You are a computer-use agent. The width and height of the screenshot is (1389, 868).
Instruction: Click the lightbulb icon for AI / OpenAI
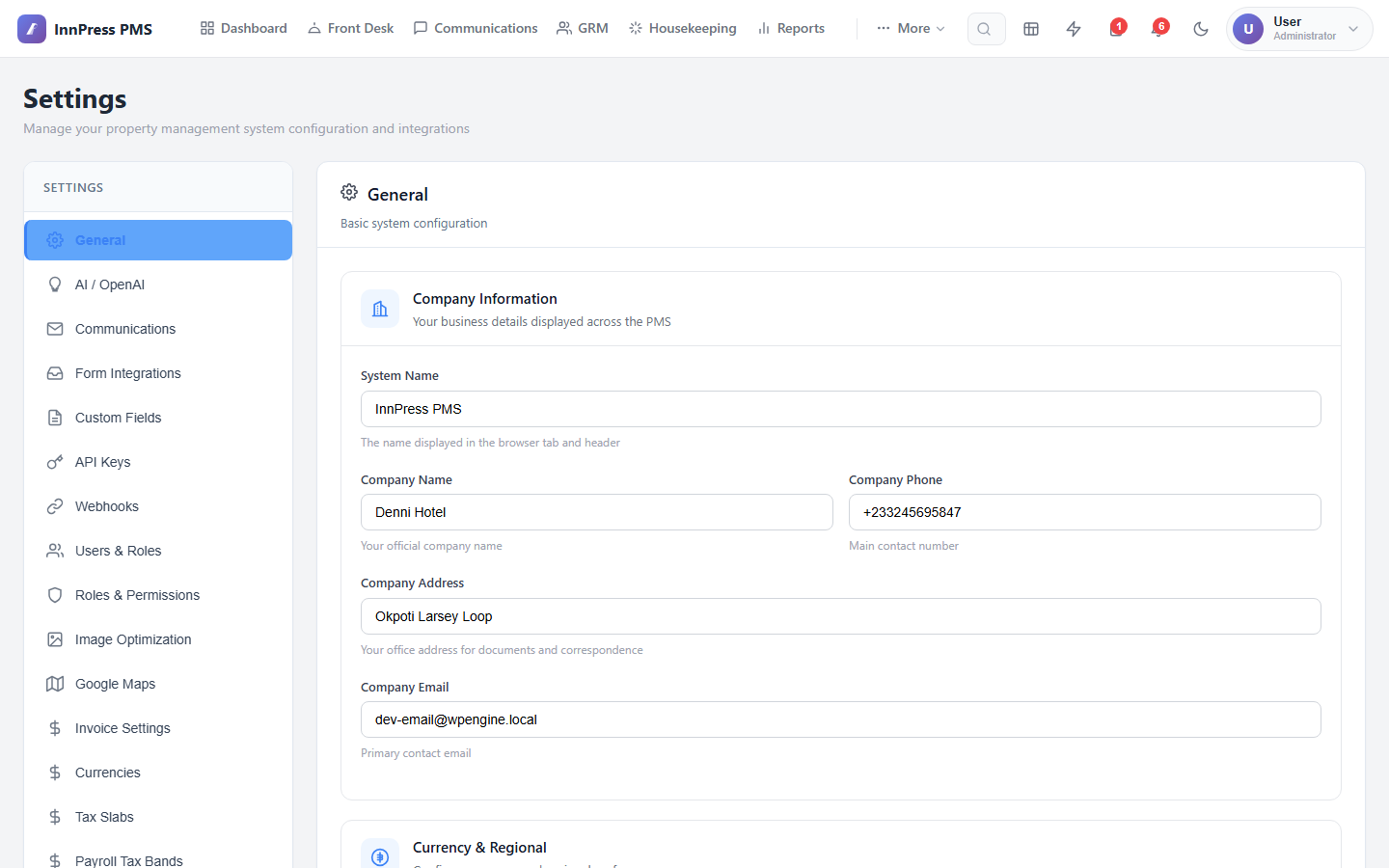pos(55,285)
